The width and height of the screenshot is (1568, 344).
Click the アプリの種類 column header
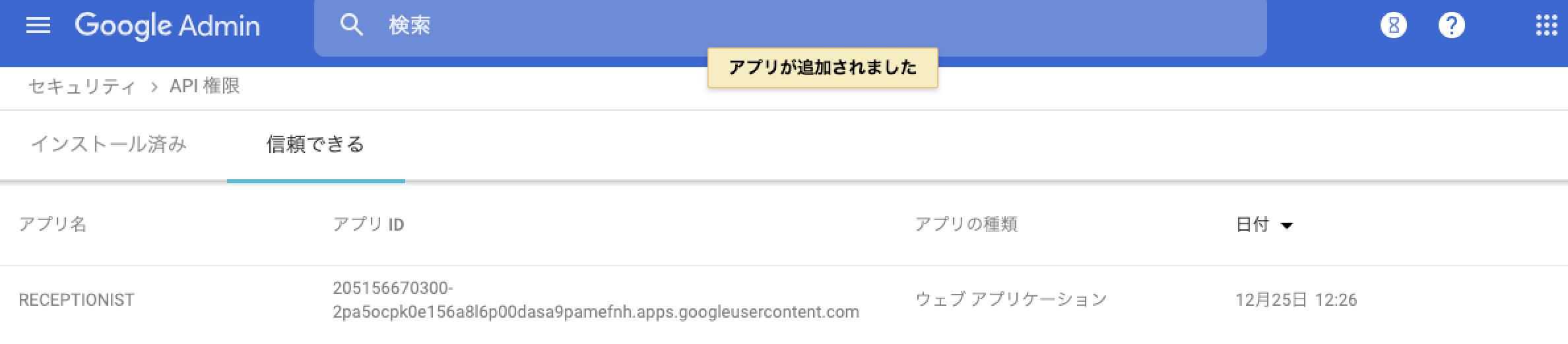click(x=966, y=225)
